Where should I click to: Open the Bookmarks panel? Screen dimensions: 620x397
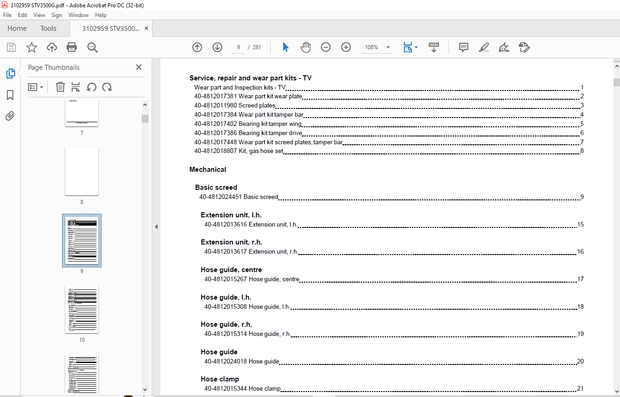[x=10, y=95]
